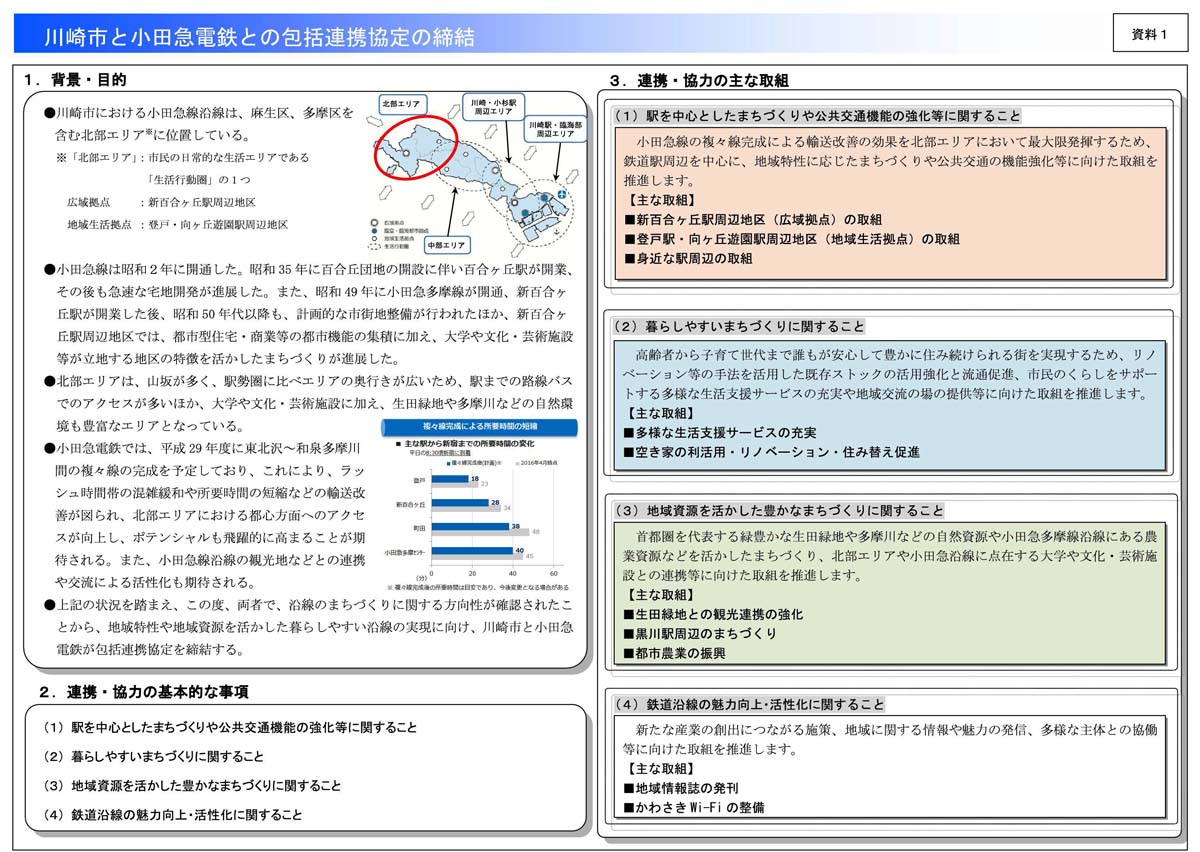1200x852 pixels.
Task: Click the airplane icon on the map
Action: pos(561,194)
